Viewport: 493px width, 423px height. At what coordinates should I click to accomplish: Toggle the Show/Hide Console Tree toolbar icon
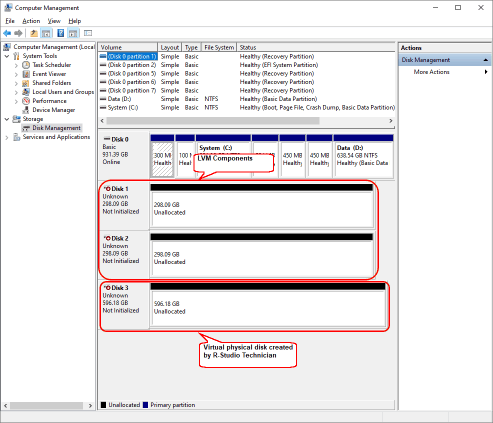coord(46,33)
